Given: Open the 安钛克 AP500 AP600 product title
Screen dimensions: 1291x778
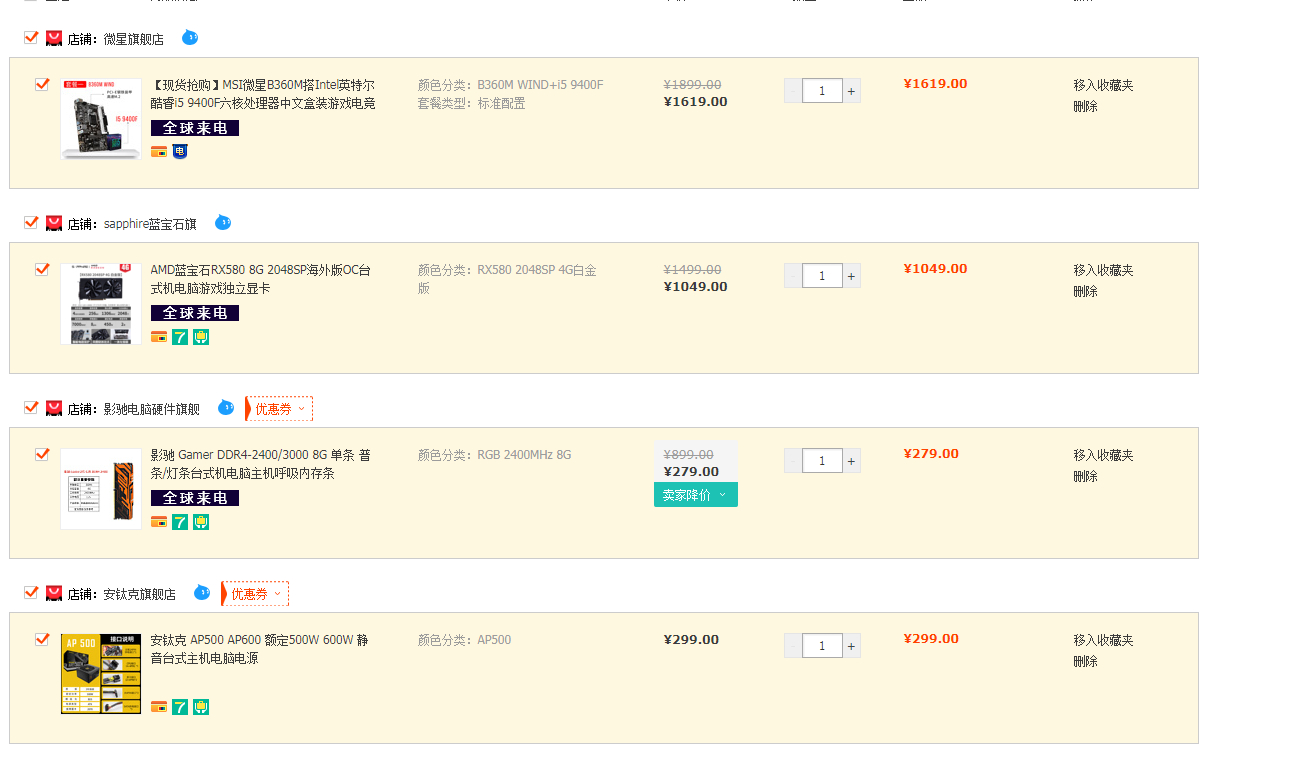Looking at the screenshot, I should pyautogui.click(x=259, y=649).
